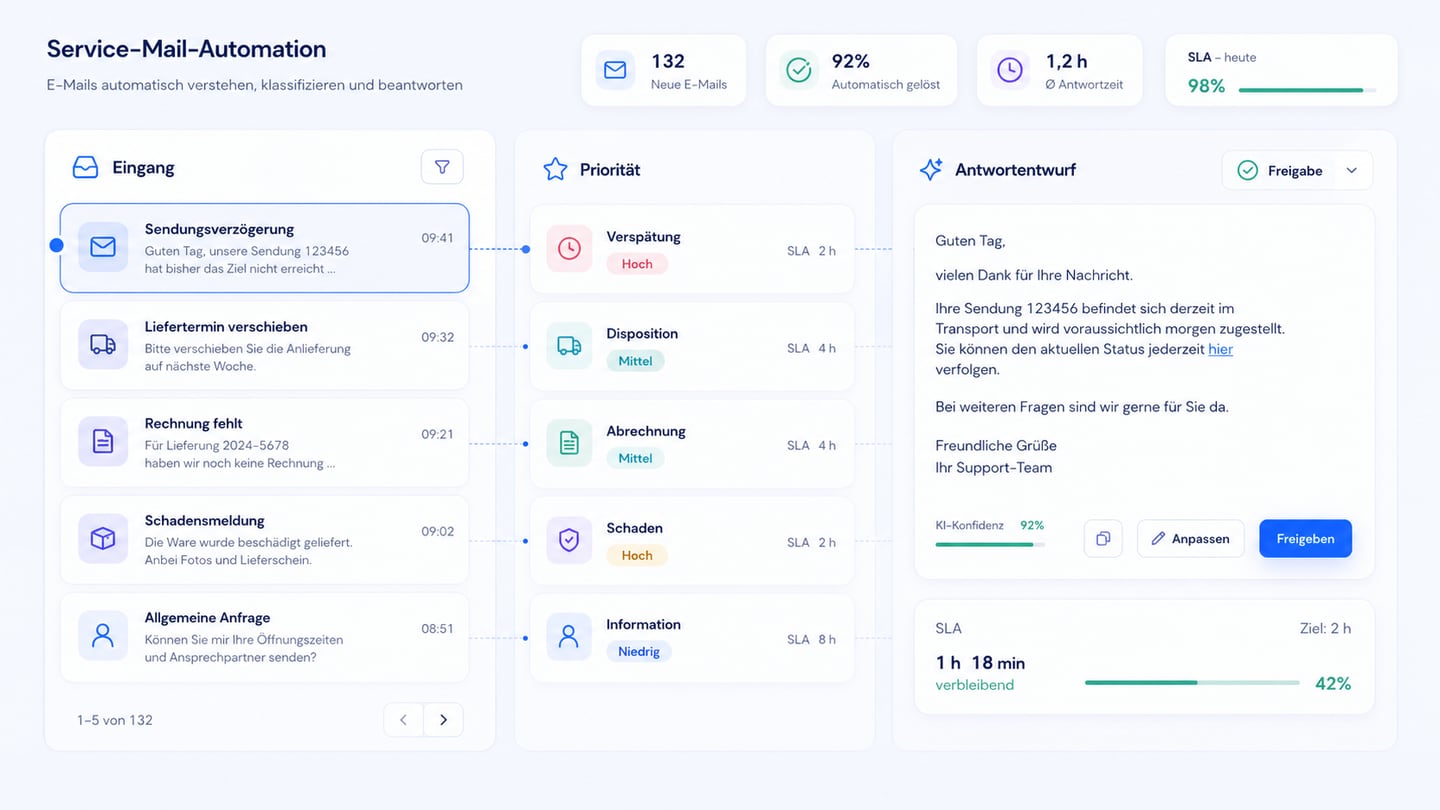Screen dimensions: 1440x810
Task: Follow the 'hier' tracking link
Action: (x=1220, y=349)
